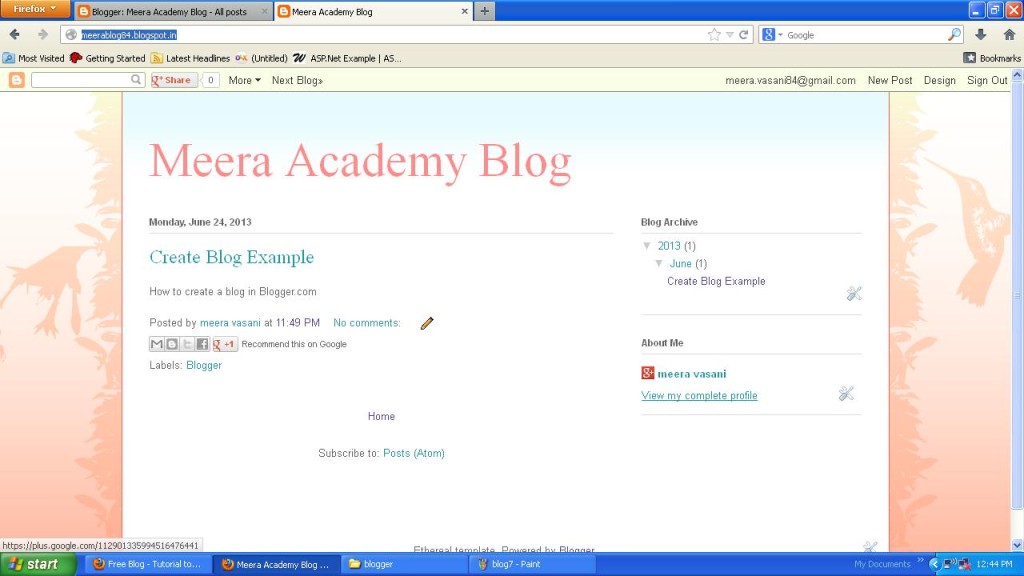Collapse the June archive triangle
Image resolution: width=1024 pixels, height=576 pixels.
[659, 263]
